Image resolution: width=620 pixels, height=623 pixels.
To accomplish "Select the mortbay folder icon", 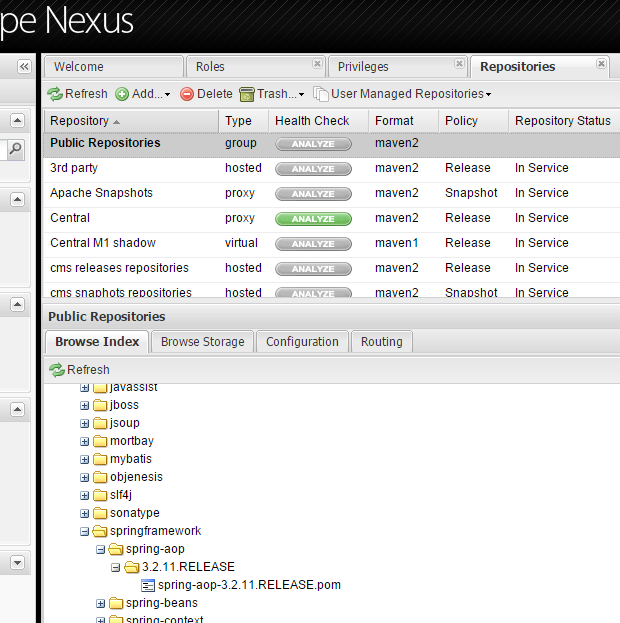I will click(x=100, y=441).
